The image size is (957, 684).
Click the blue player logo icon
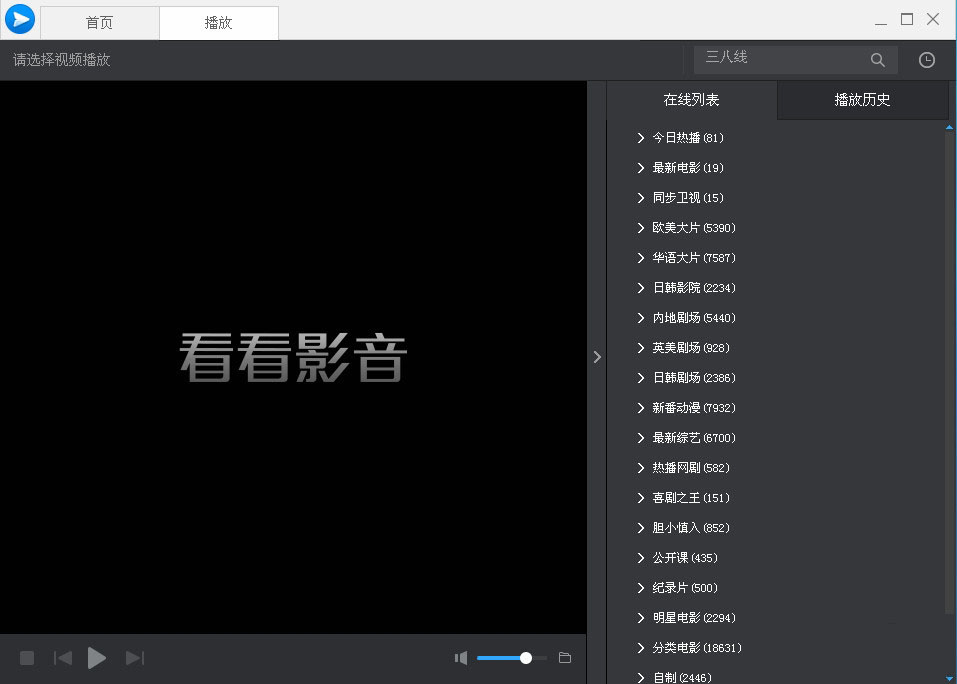click(20, 20)
